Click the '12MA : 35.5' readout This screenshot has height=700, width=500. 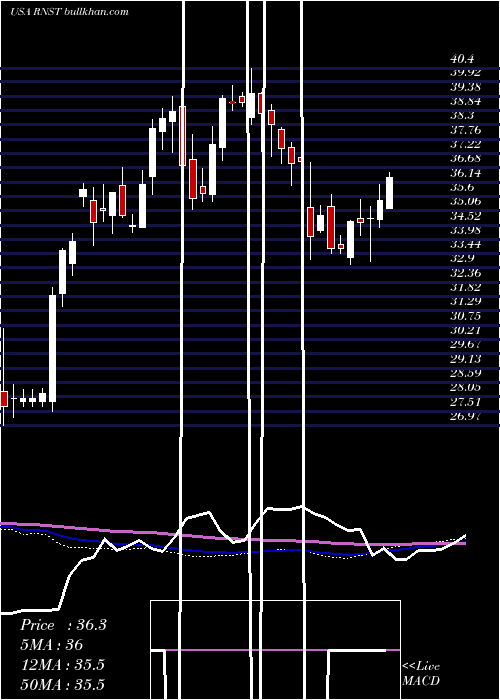pos(62,665)
